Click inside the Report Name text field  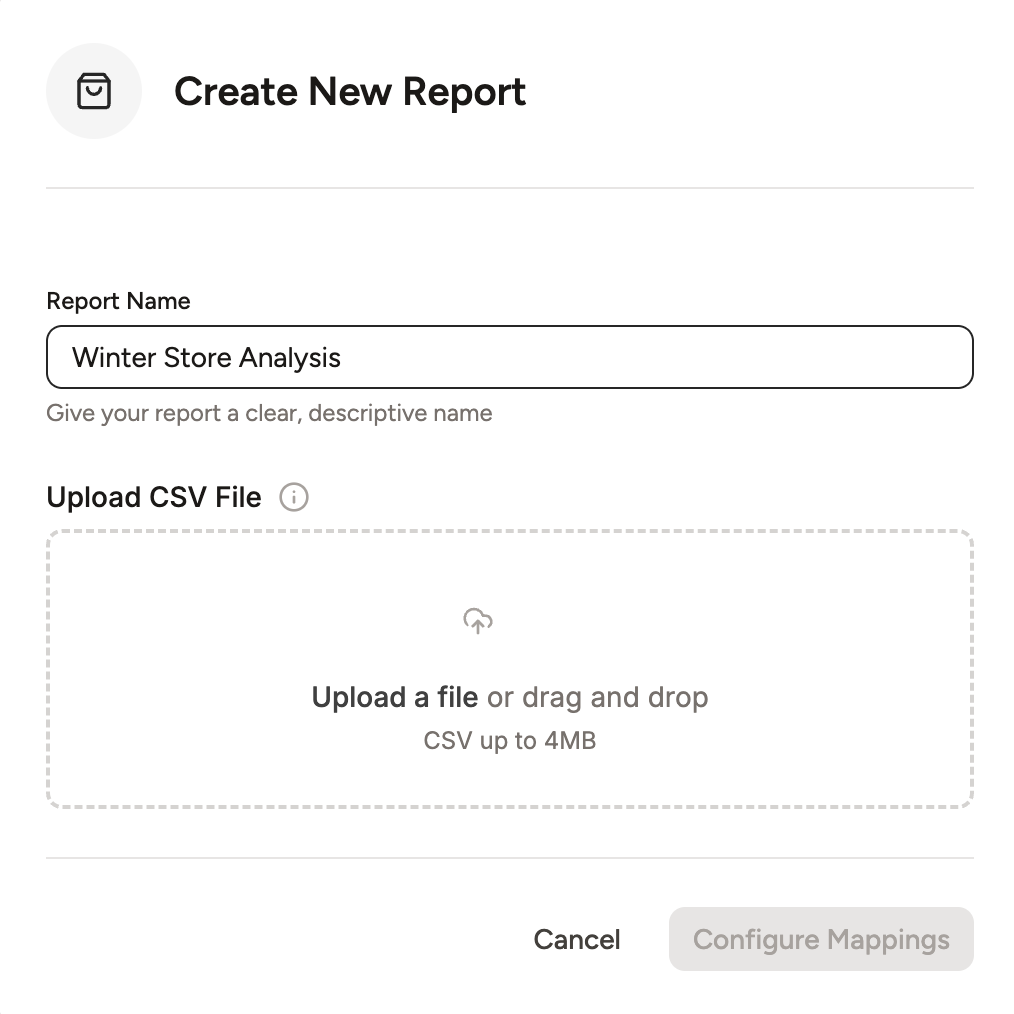(x=510, y=357)
